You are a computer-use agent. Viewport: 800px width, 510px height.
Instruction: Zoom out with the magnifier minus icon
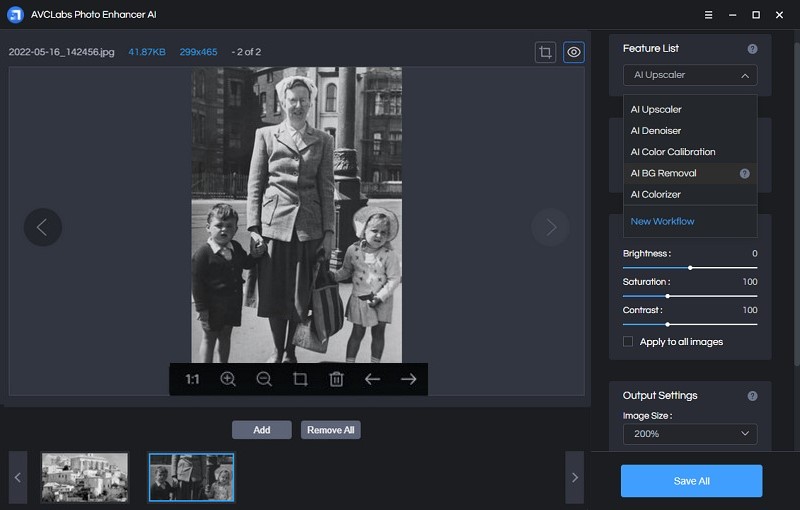(x=264, y=379)
